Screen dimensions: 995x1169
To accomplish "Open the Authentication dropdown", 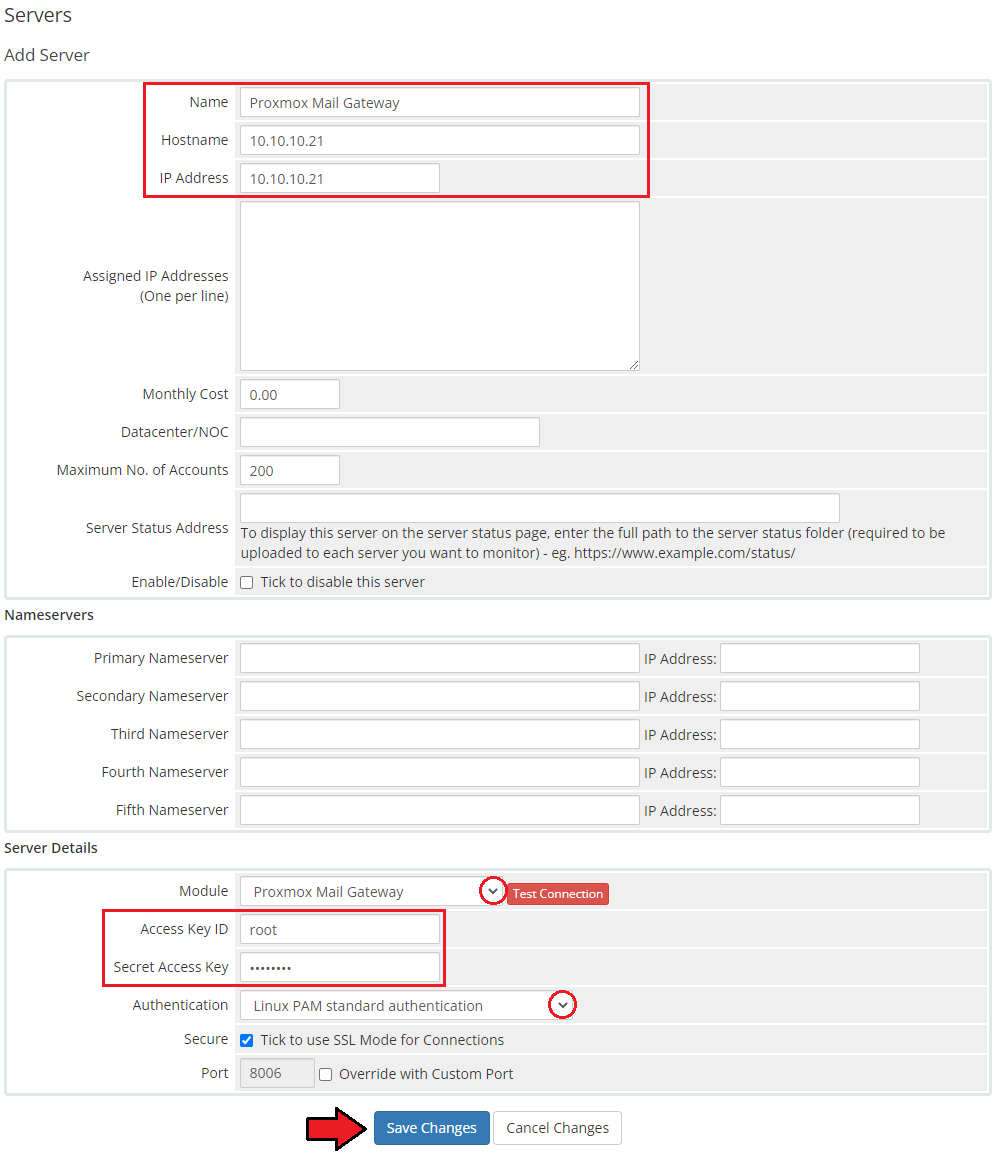I will (x=407, y=1006).
